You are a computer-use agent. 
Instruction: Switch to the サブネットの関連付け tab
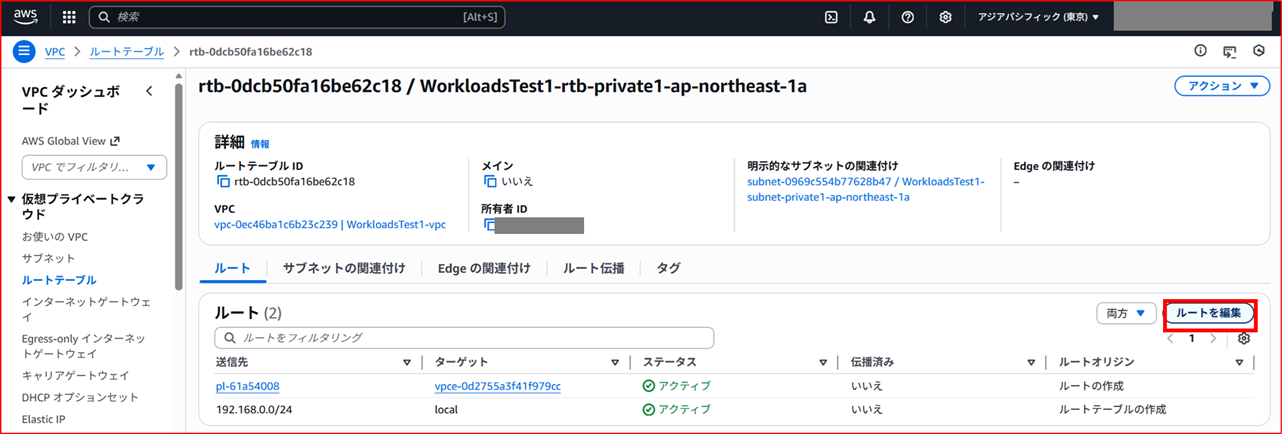click(x=344, y=268)
